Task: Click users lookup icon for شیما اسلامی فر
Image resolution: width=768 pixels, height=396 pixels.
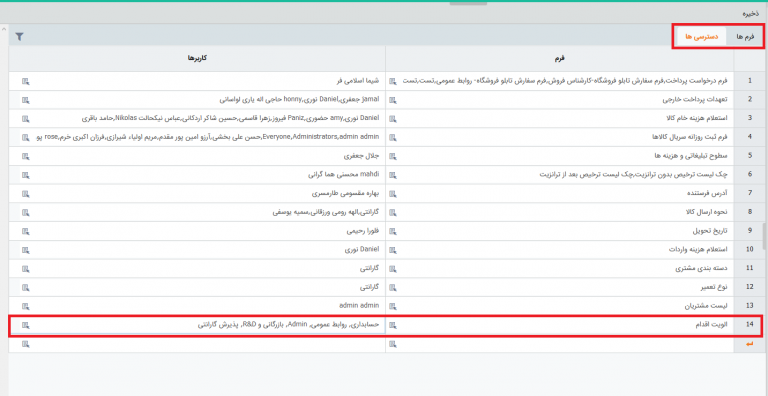Action: point(25,81)
